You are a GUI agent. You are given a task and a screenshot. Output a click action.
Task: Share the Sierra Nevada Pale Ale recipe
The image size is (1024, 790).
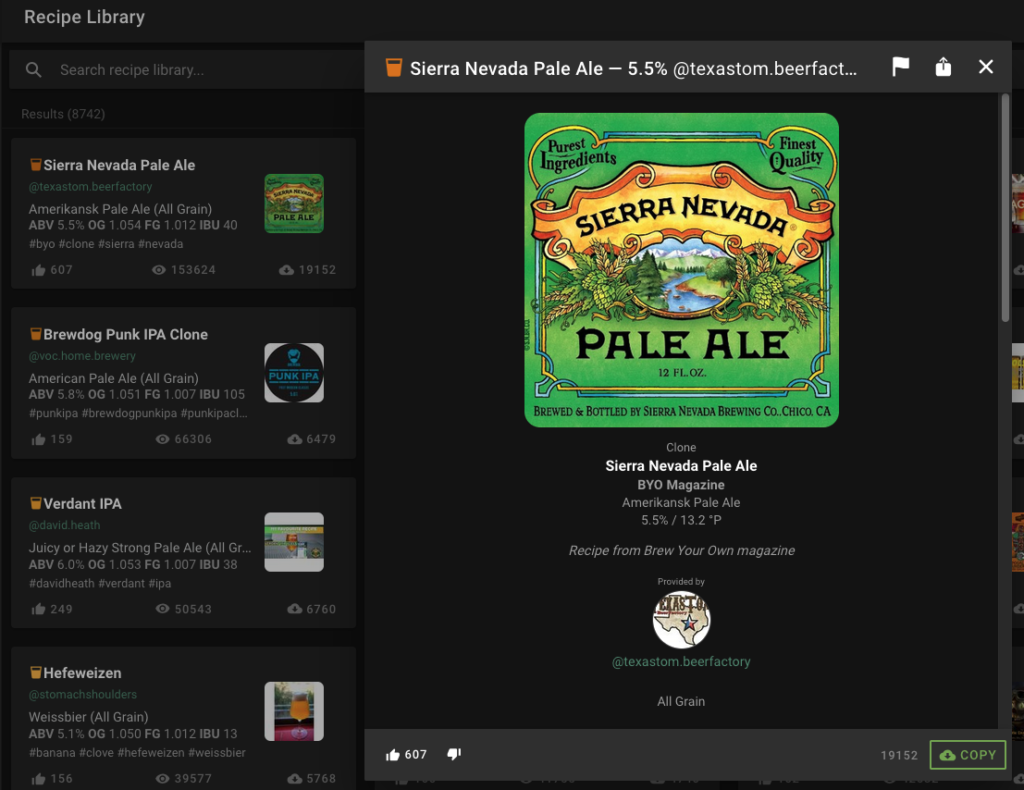coord(943,67)
